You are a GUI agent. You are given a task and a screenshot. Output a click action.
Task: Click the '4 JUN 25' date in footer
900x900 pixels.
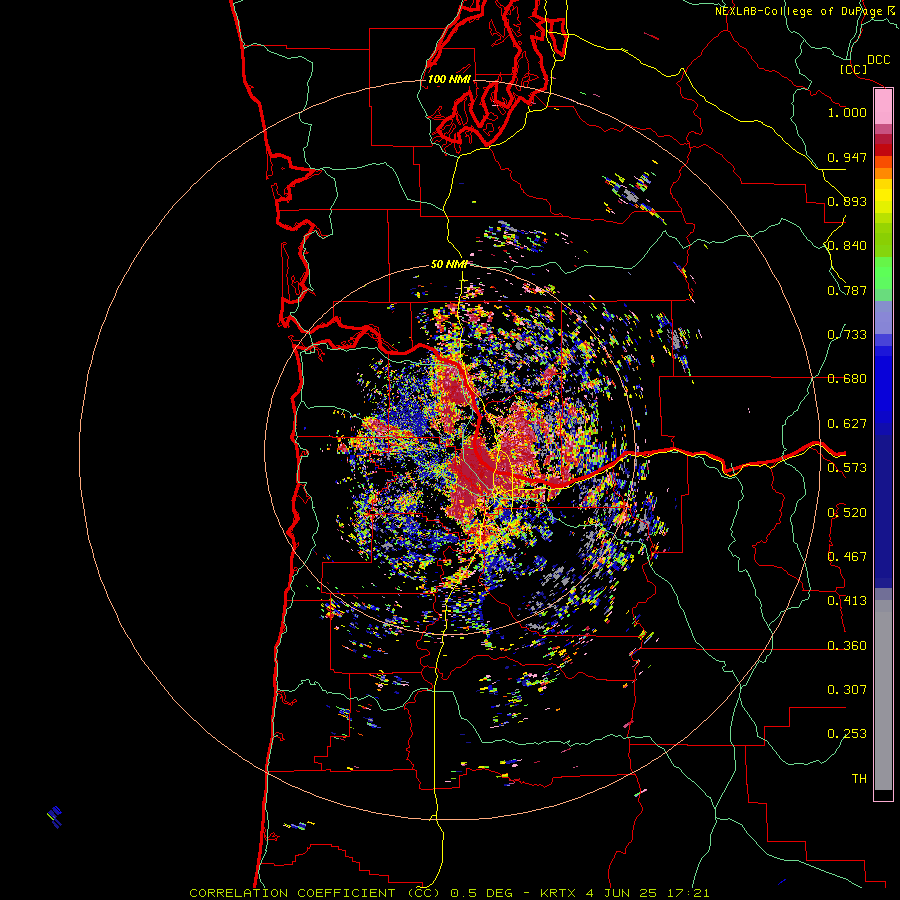coord(622,893)
